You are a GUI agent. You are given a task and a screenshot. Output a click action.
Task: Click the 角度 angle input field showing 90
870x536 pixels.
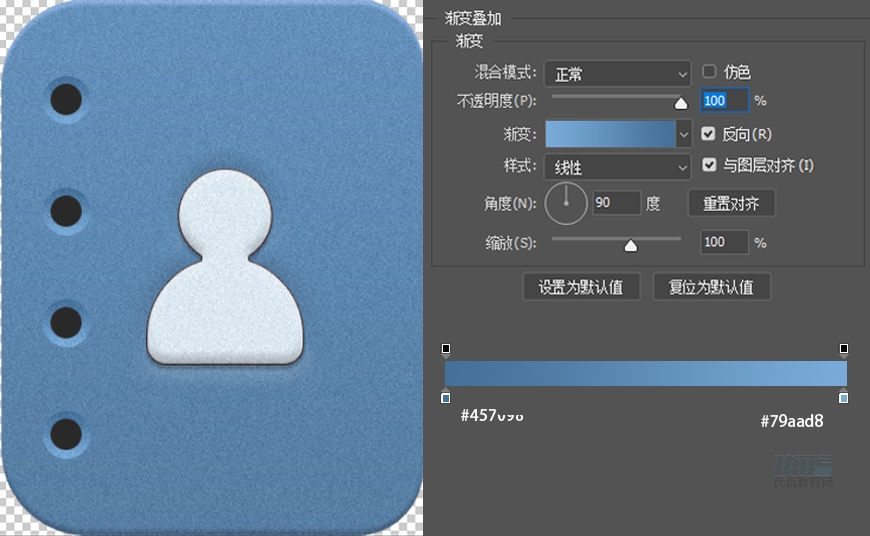[616, 203]
